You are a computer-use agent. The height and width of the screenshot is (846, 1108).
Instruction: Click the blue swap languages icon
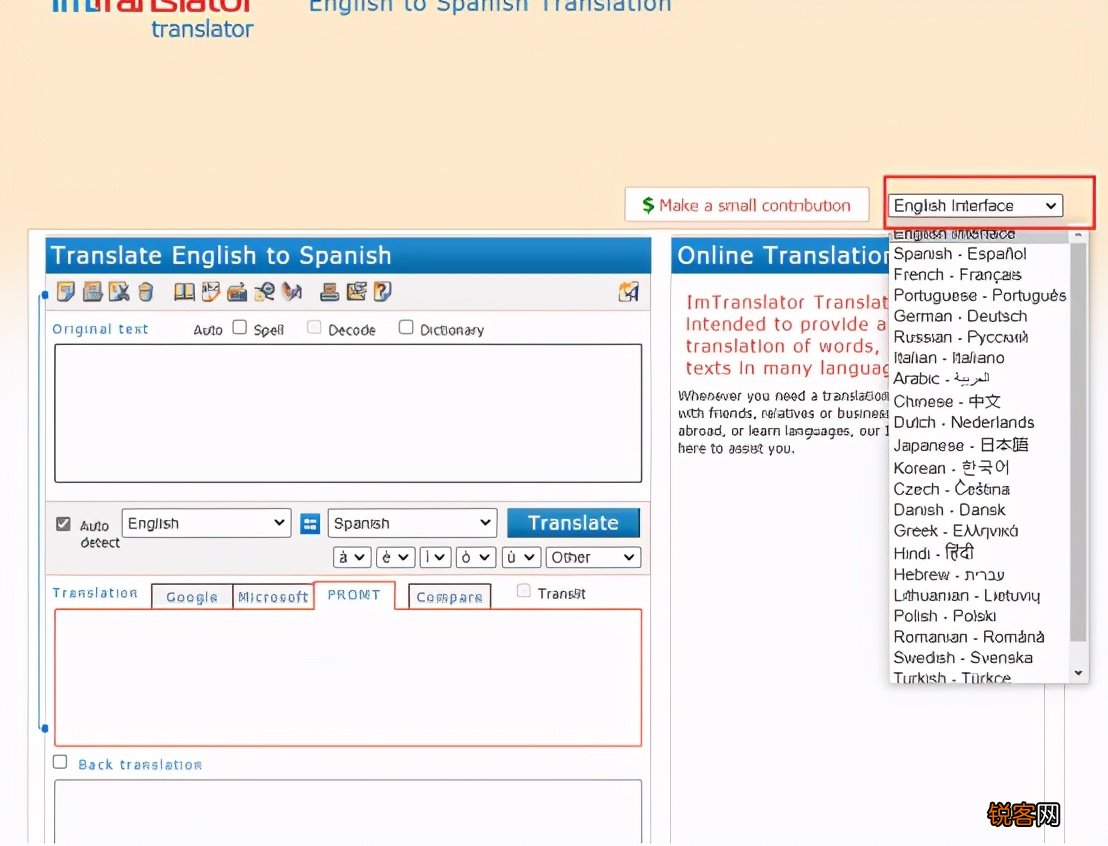coord(310,524)
